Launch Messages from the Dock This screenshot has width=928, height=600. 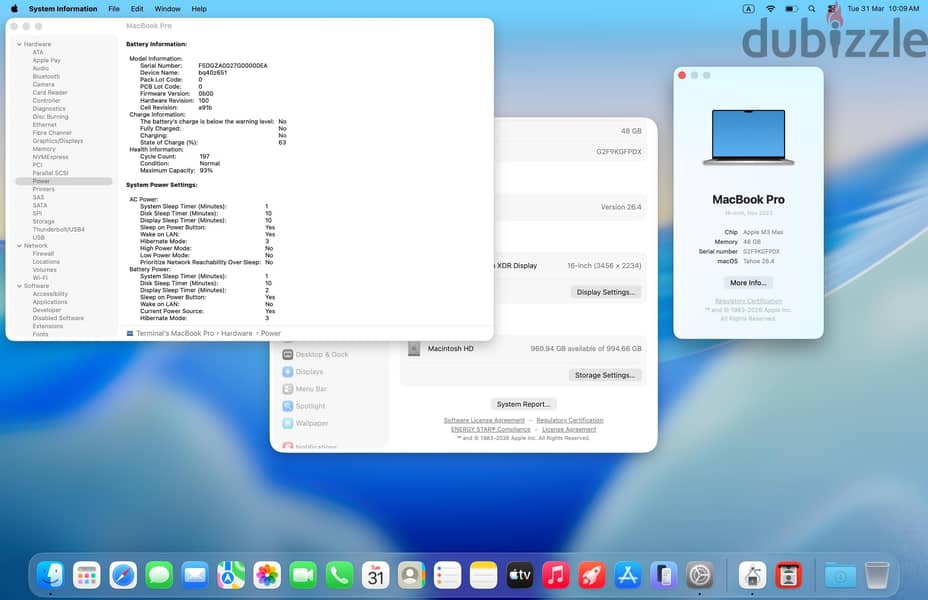(159, 575)
